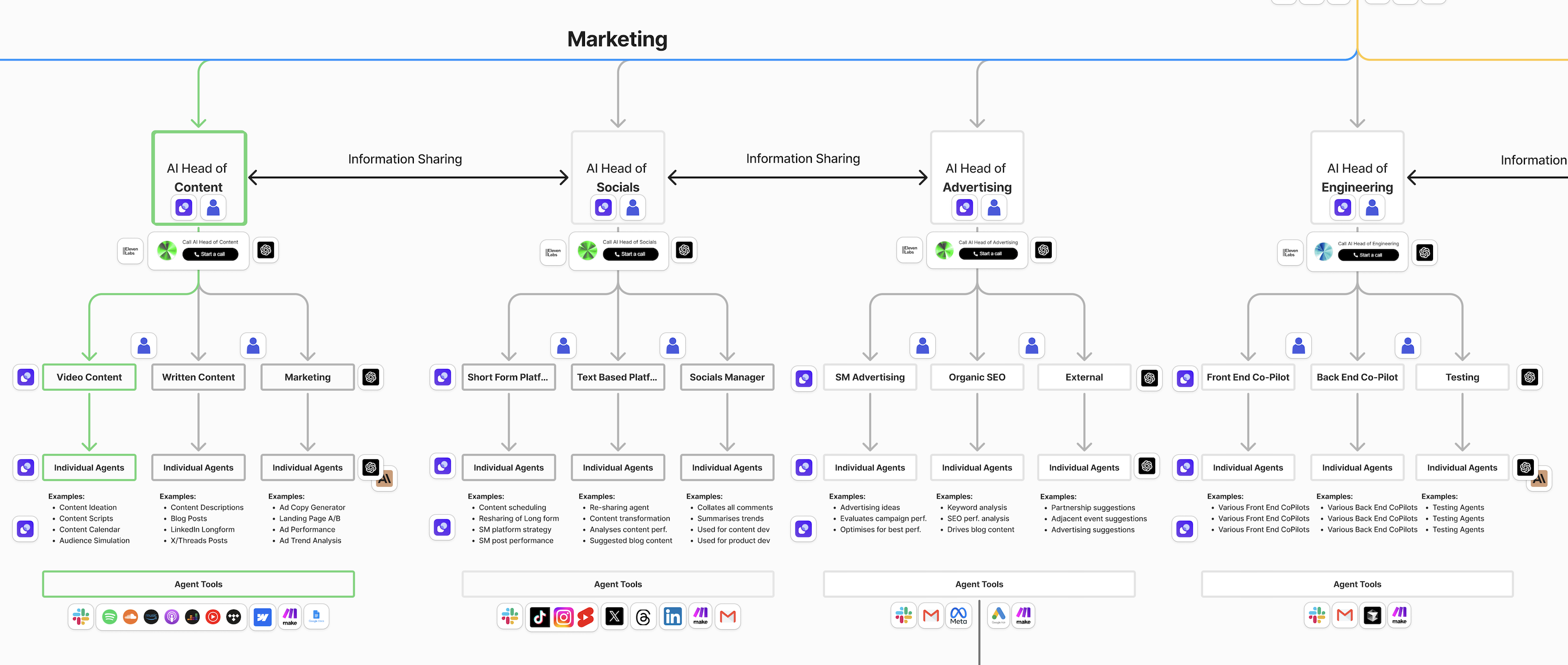
Task: Click the Google Ads icon
Action: (998, 615)
